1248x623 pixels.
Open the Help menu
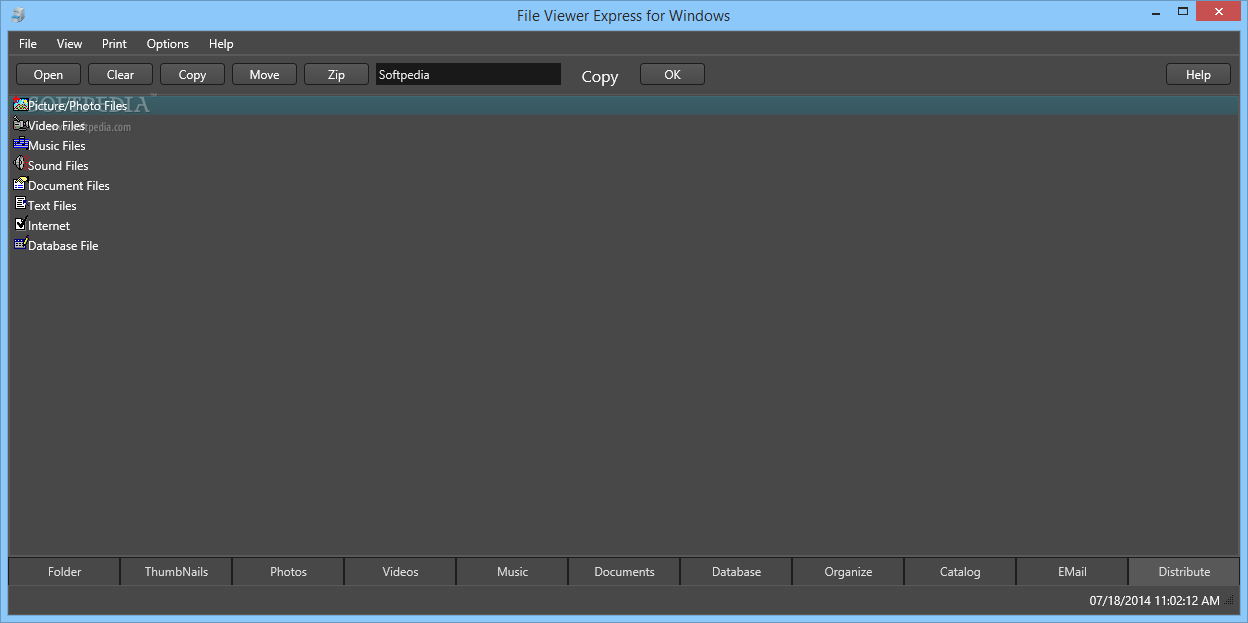(x=221, y=43)
